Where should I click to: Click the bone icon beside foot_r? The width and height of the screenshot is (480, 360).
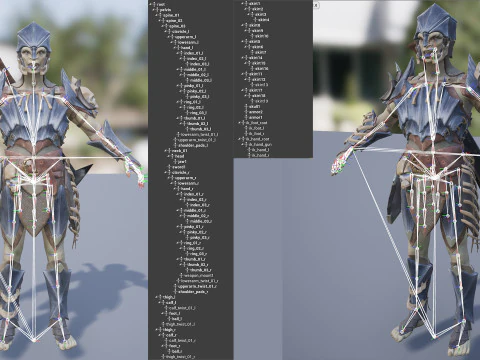[x=167, y=346]
